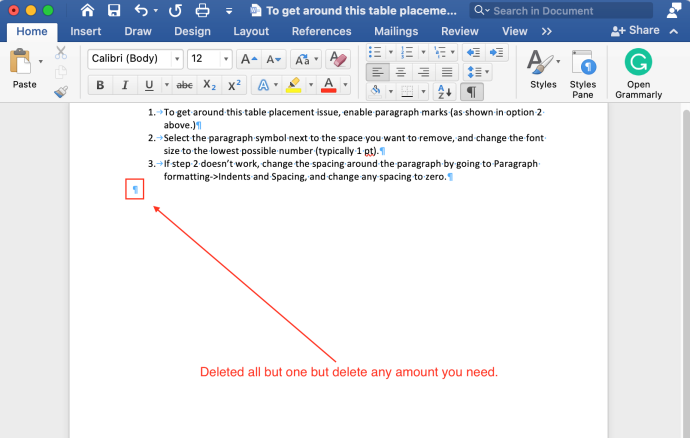Toggle show paragraph marks button

pyautogui.click(x=471, y=92)
